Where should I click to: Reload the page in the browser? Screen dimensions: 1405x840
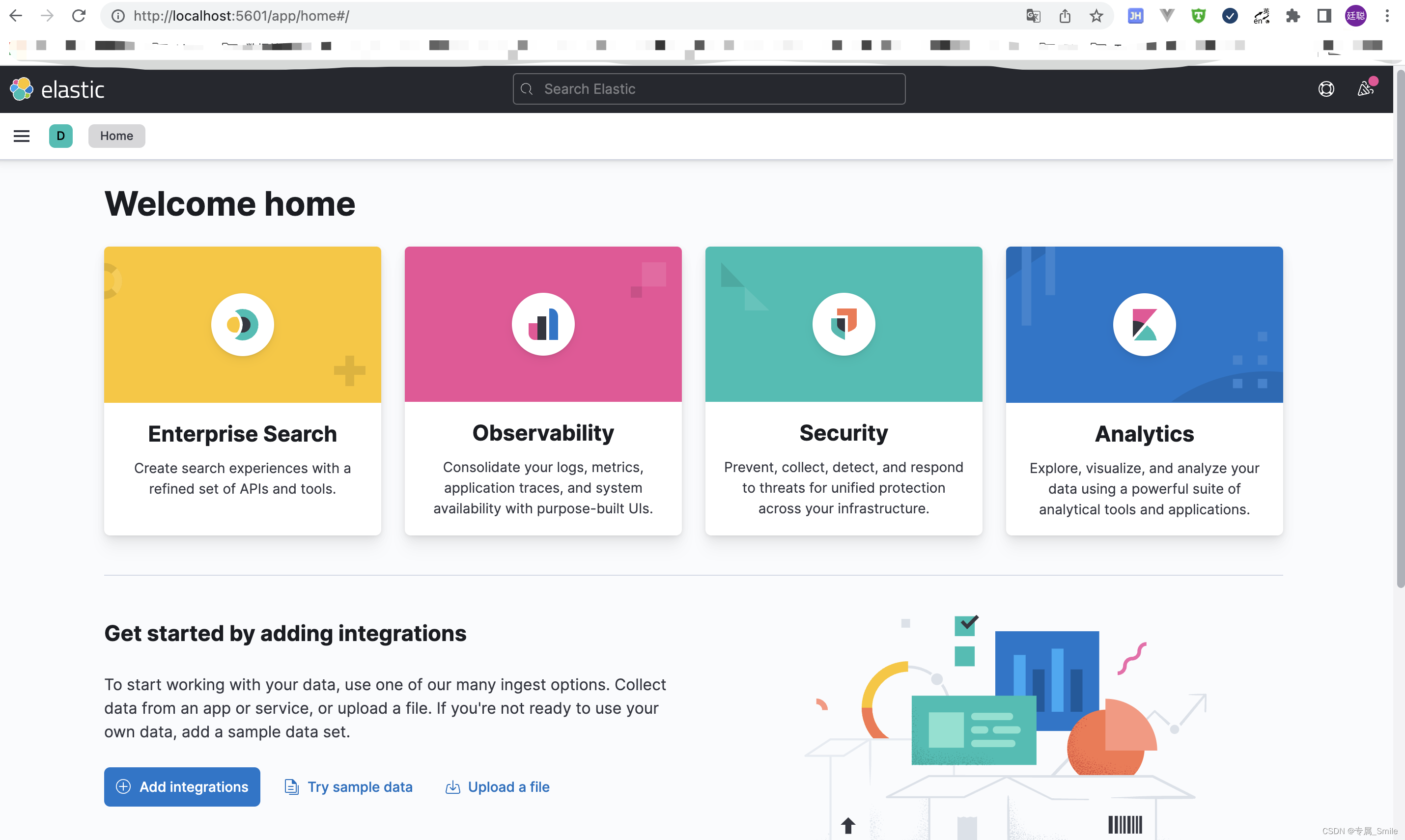79,16
